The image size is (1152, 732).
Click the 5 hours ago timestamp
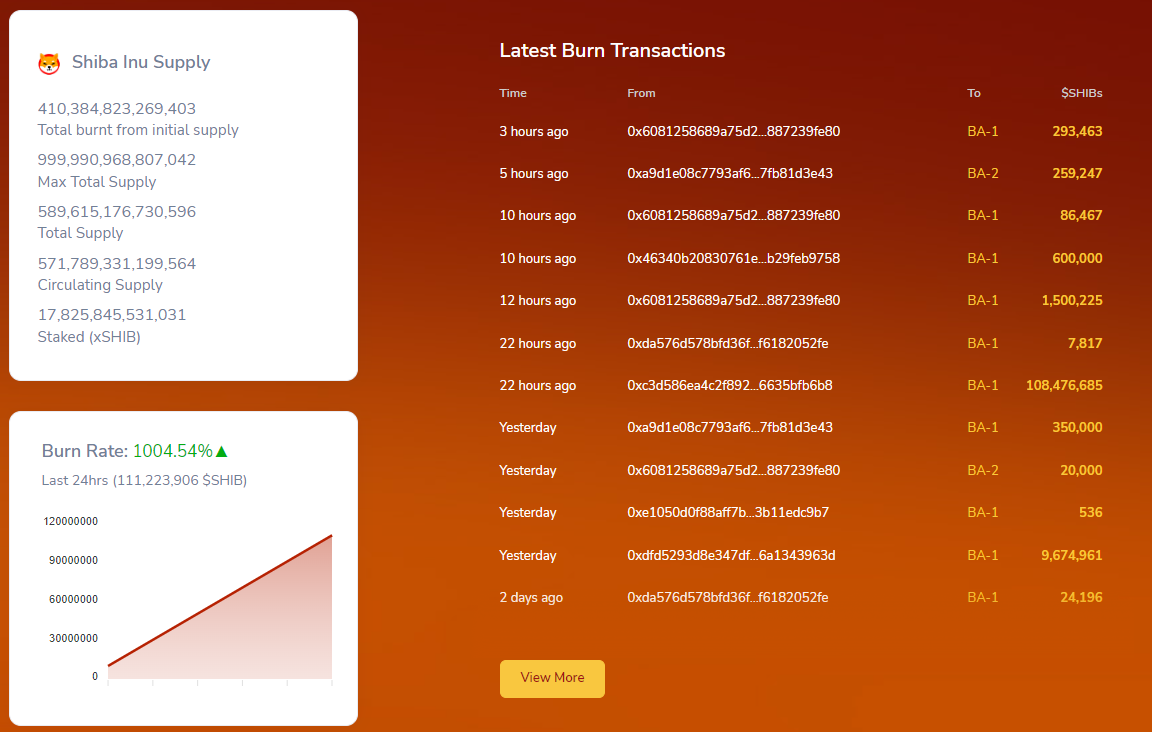pyautogui.click(x=533, y=173)
